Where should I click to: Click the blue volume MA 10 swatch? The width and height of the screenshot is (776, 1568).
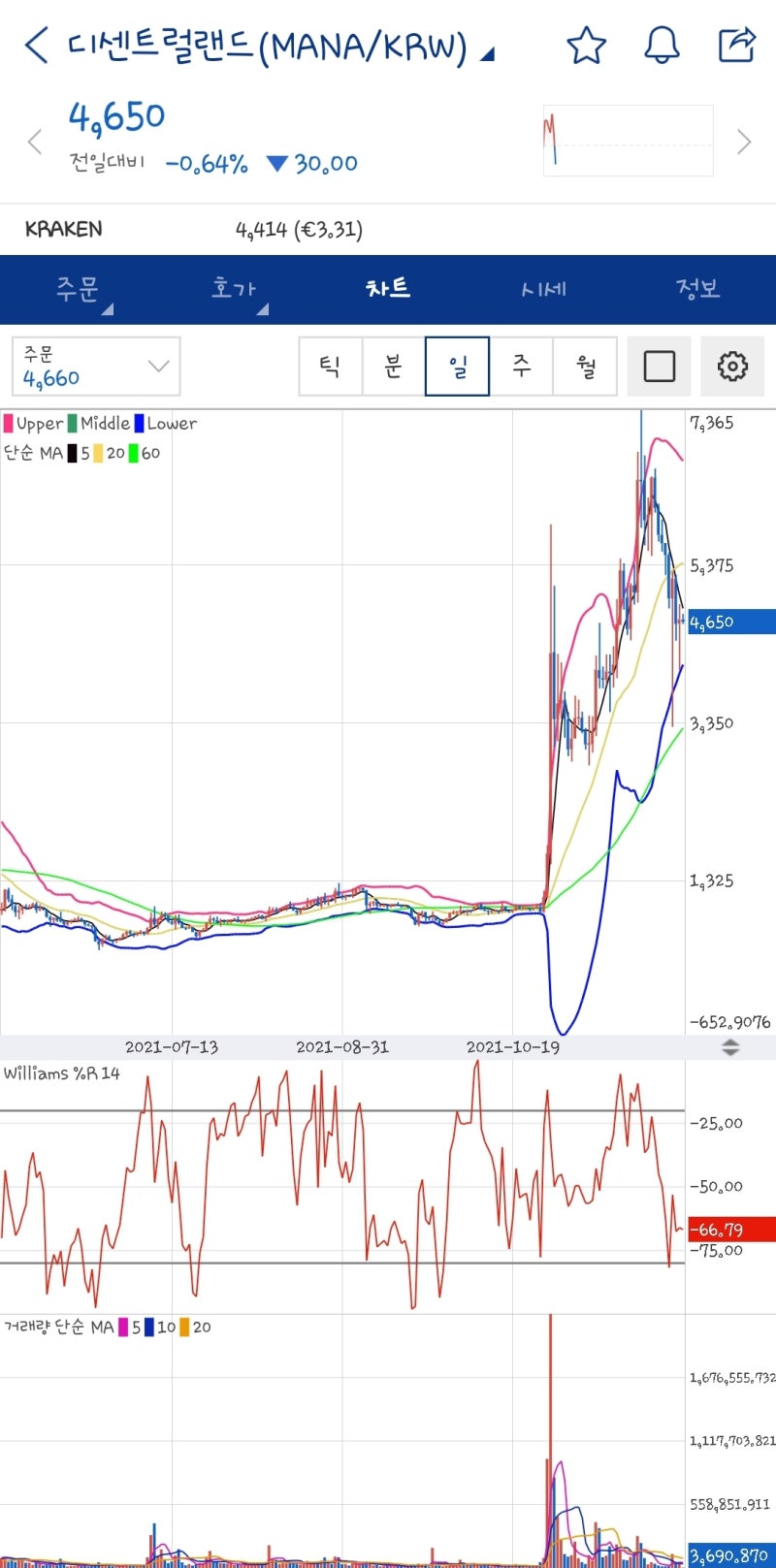(148, 1327)
